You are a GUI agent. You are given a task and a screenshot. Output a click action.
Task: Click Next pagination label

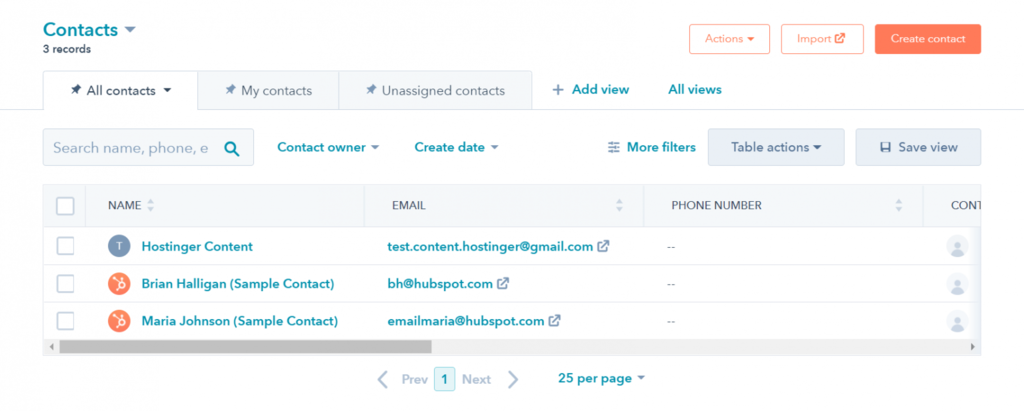pyautogui.click(x=476, y=379)
